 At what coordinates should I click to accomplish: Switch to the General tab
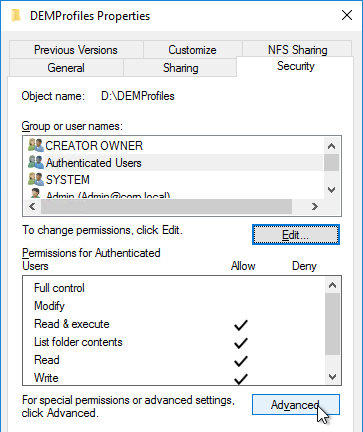point(66,68)
